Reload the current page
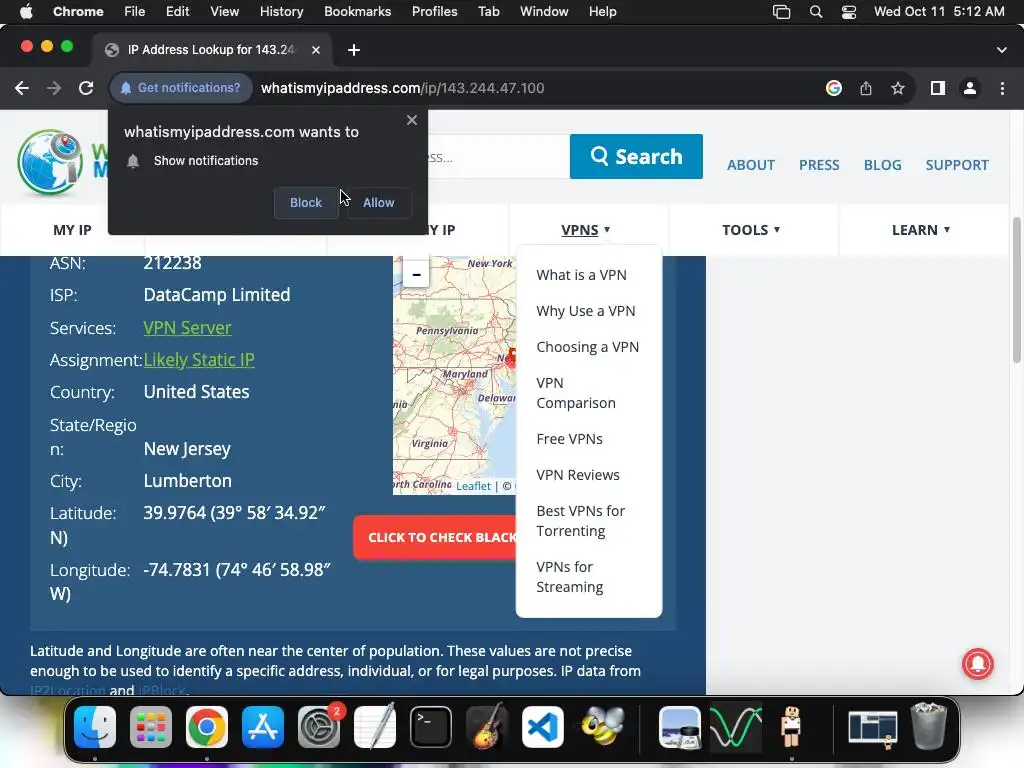Screen dimensions: 1024x768 tap(86, 88)
